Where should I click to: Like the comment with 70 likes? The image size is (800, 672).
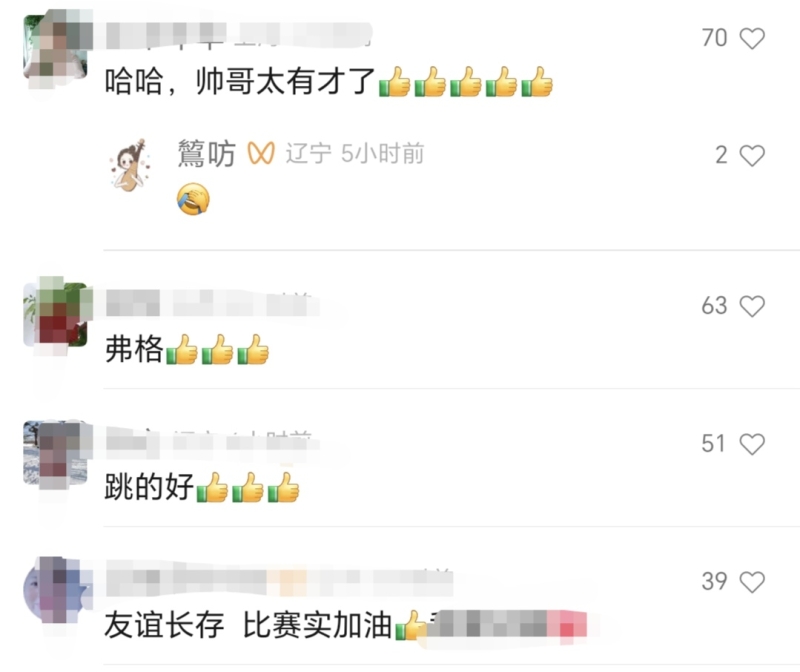pyautogui.click(x=752, y=38)
